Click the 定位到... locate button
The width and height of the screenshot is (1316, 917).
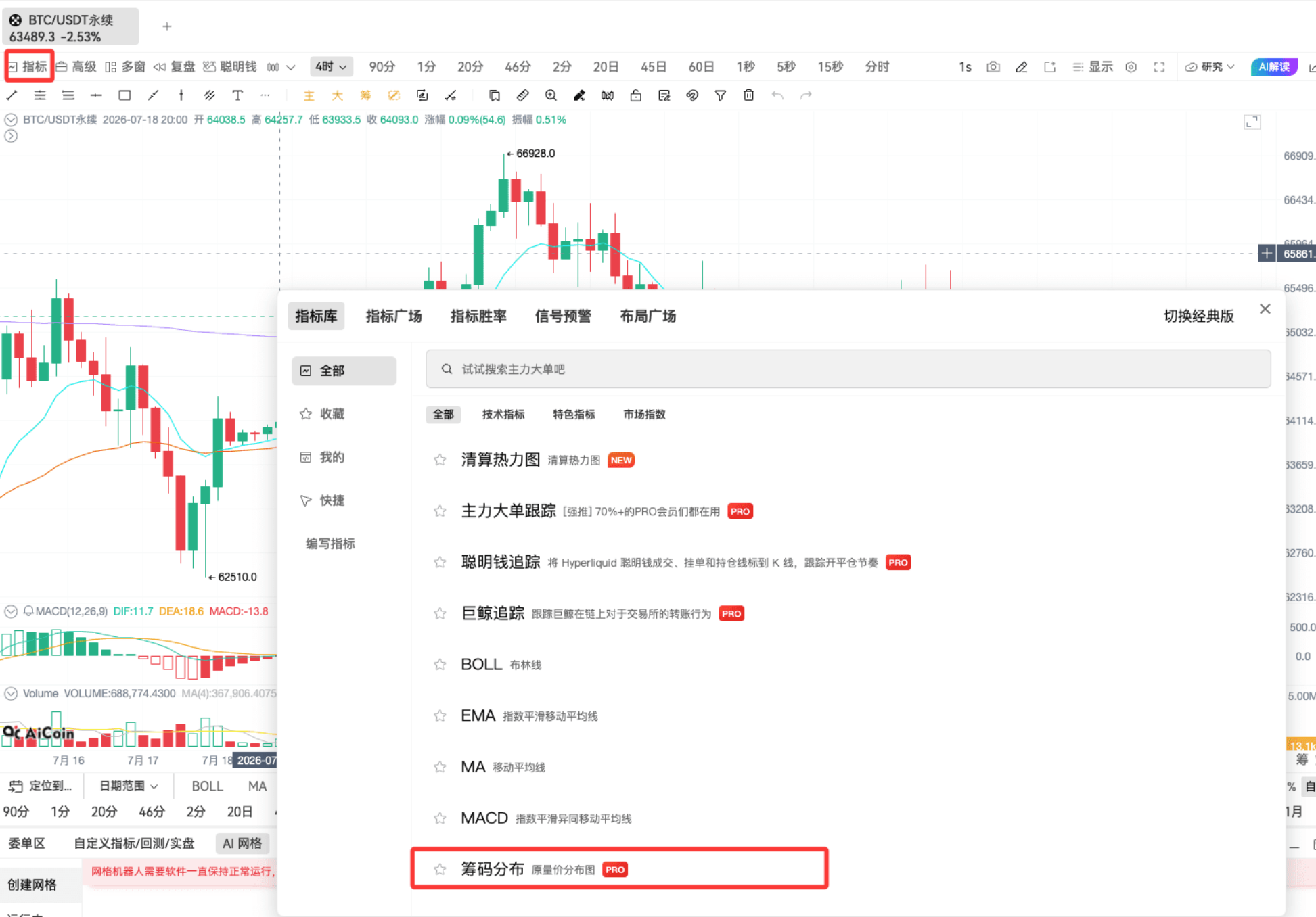(41, 786)
